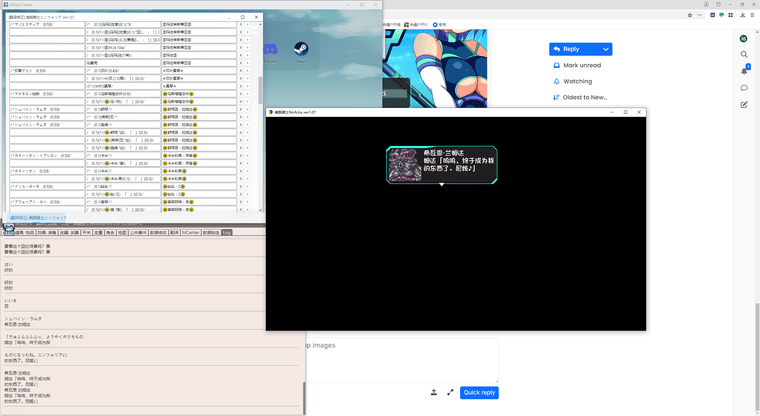Screen dimensions: 760x416
Task: Click the + button on the カモーリオン・イプシロン row
Action: (247, 156)
